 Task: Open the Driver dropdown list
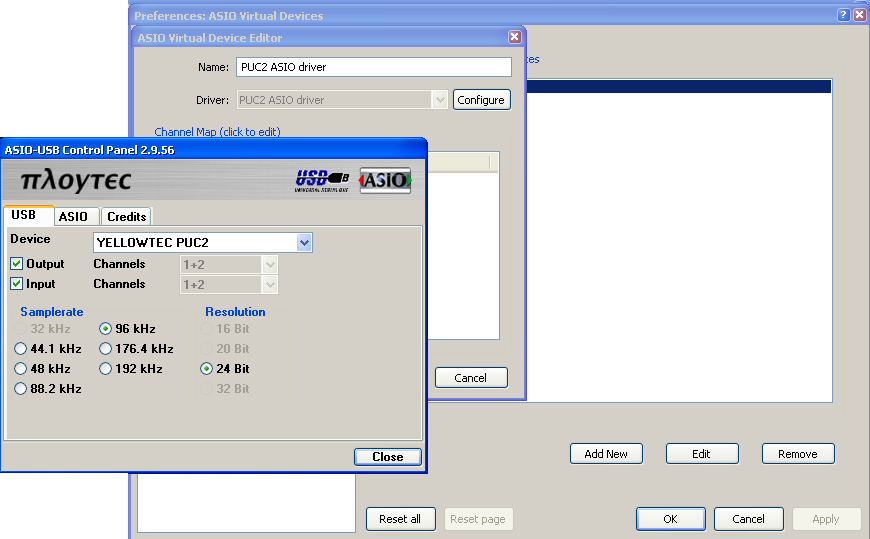[x=440, y=100]
